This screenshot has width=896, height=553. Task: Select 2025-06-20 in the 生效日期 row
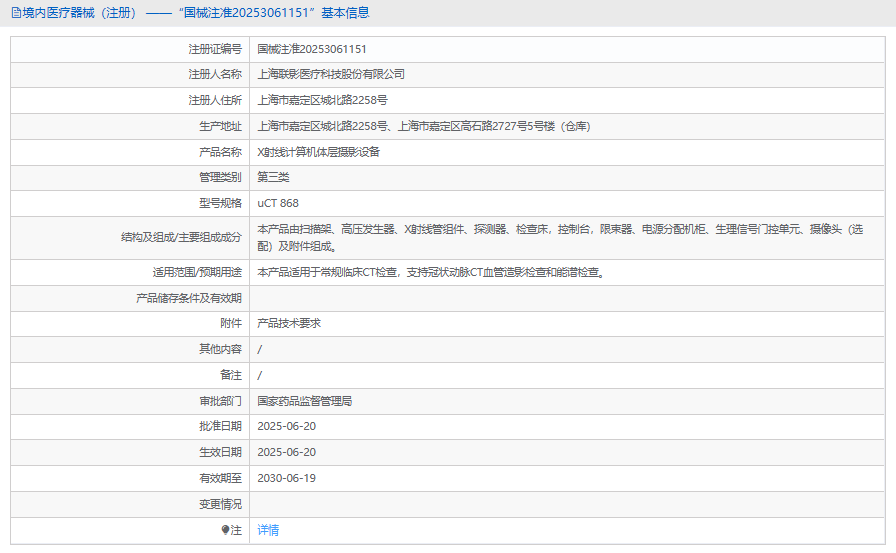286,452
